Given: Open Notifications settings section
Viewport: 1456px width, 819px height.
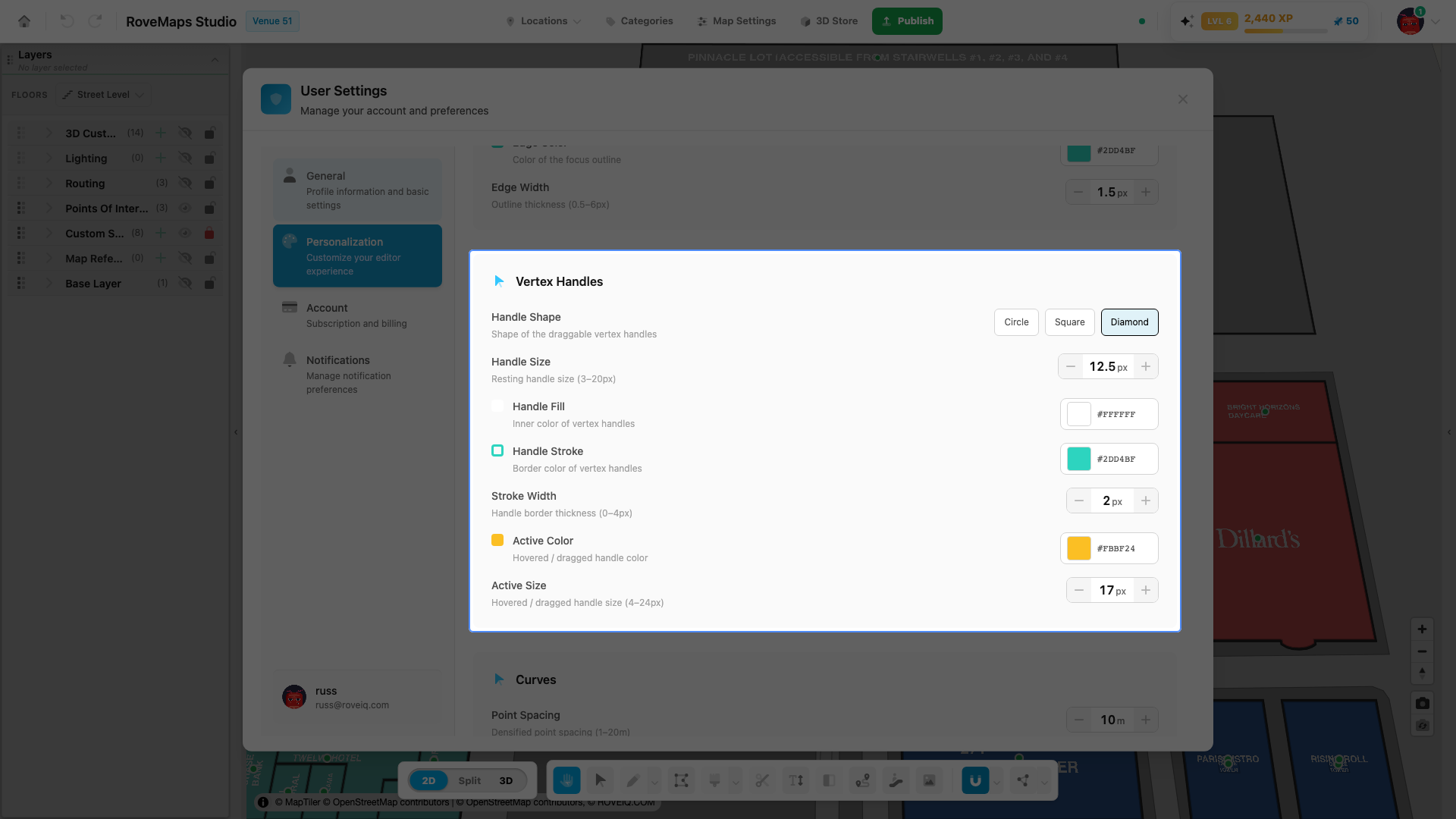Looking at the screenshot, I should point(357,374).
